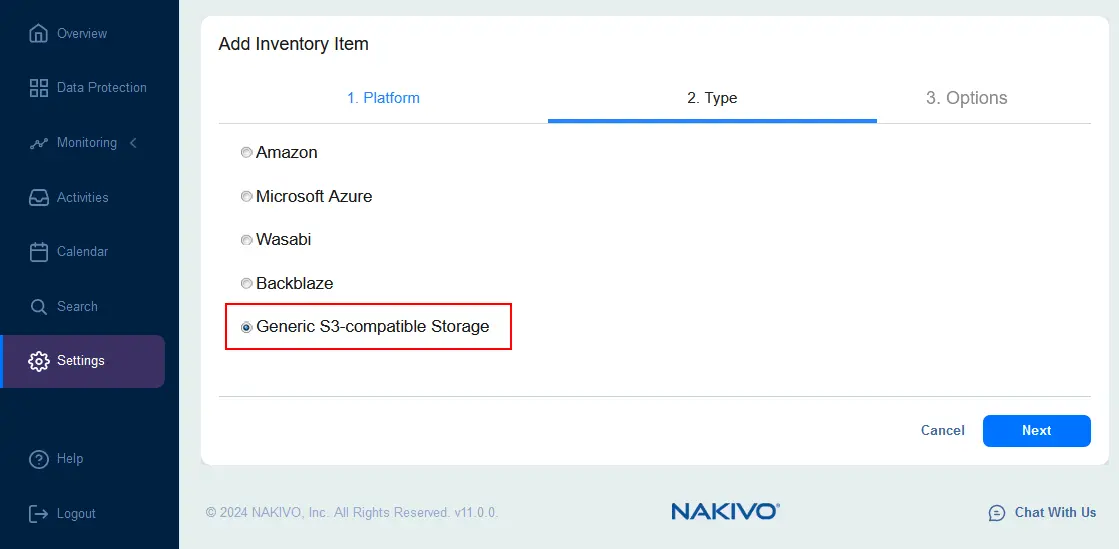Image resolution: width=1119 pixels, height=549 pixels.
Task: Click the NAKIVO logo in footer
Action: pos(725,511)
